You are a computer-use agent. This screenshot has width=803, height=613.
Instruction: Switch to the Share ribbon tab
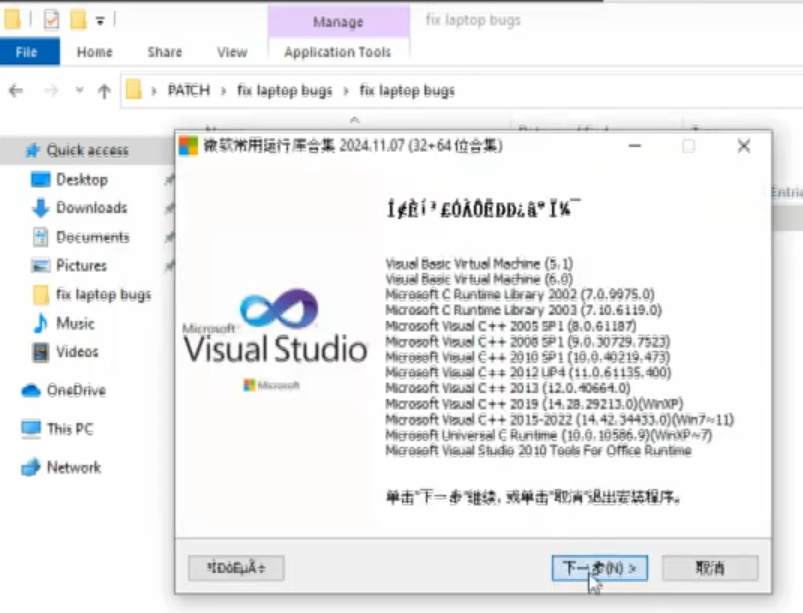point(165,52)
